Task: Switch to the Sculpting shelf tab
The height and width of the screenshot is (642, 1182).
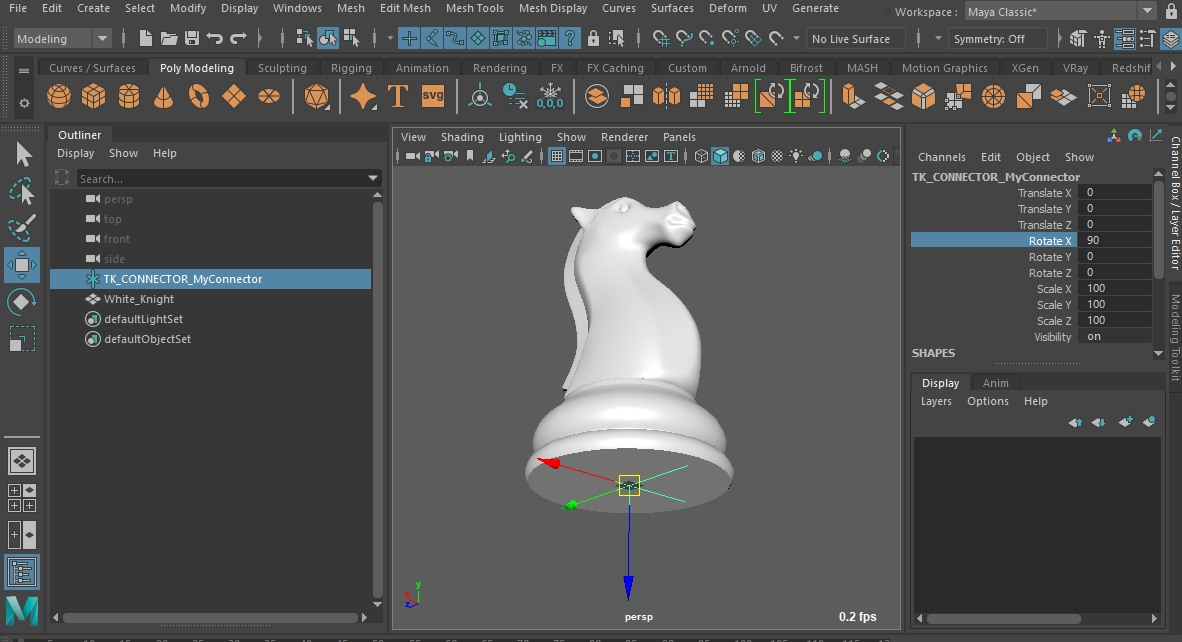Action: click(282, 68)
